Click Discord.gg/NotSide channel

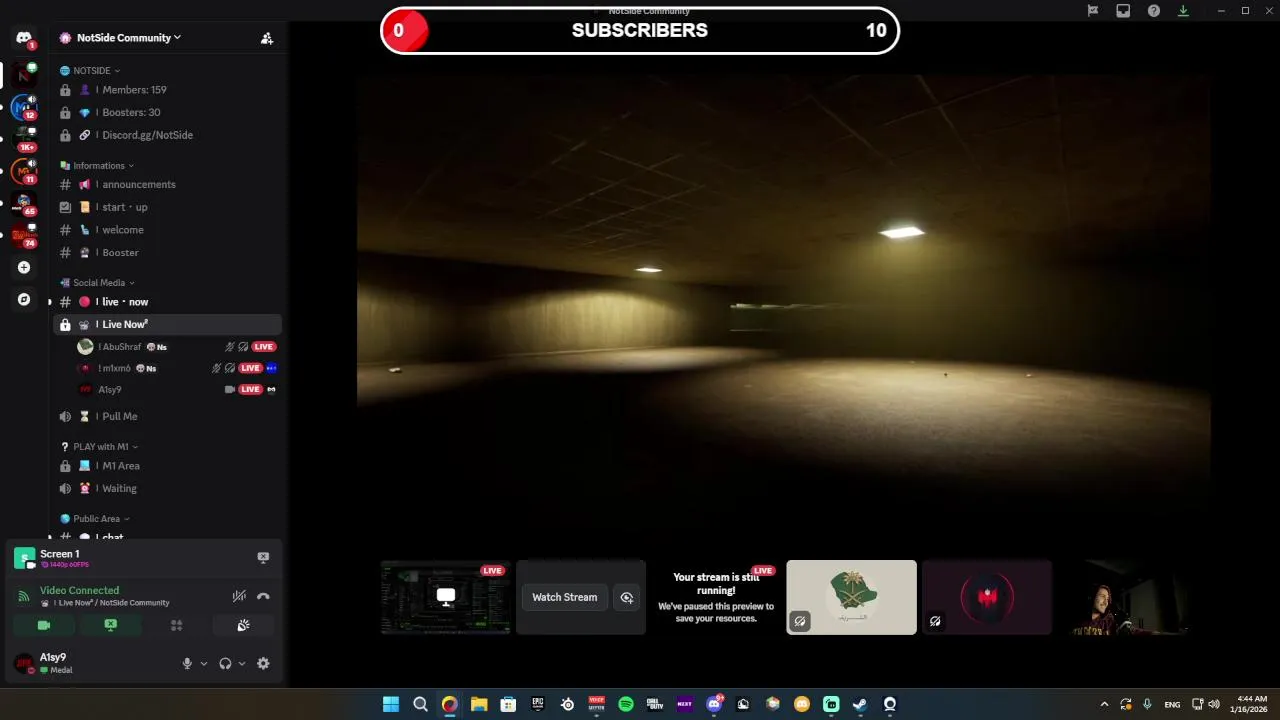pos(167,135)
